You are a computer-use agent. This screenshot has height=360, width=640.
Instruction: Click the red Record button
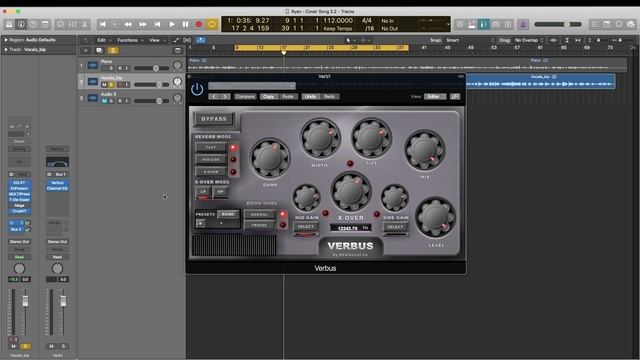coord(199,24)
